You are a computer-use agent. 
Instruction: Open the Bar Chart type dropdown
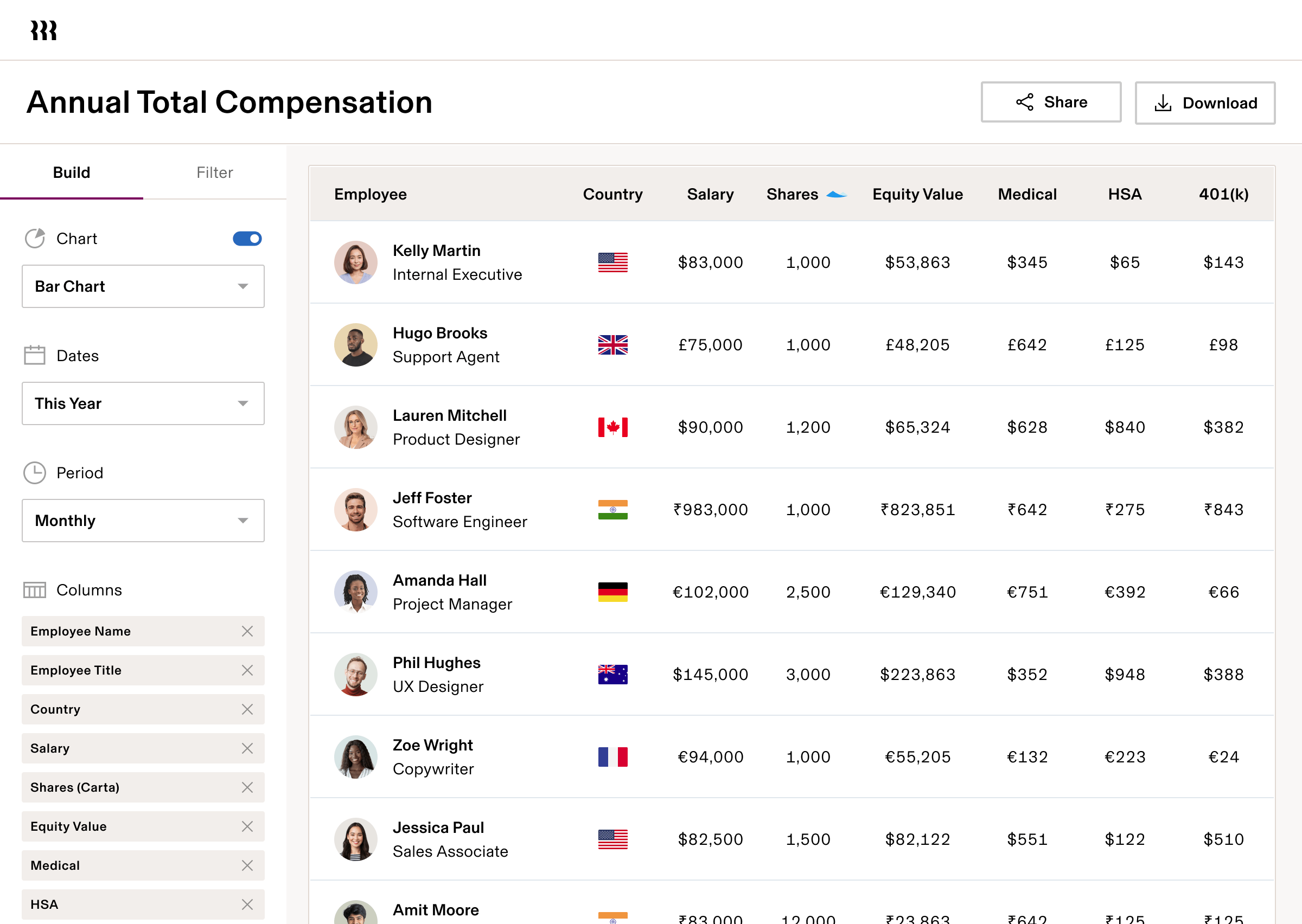(143, 286)
